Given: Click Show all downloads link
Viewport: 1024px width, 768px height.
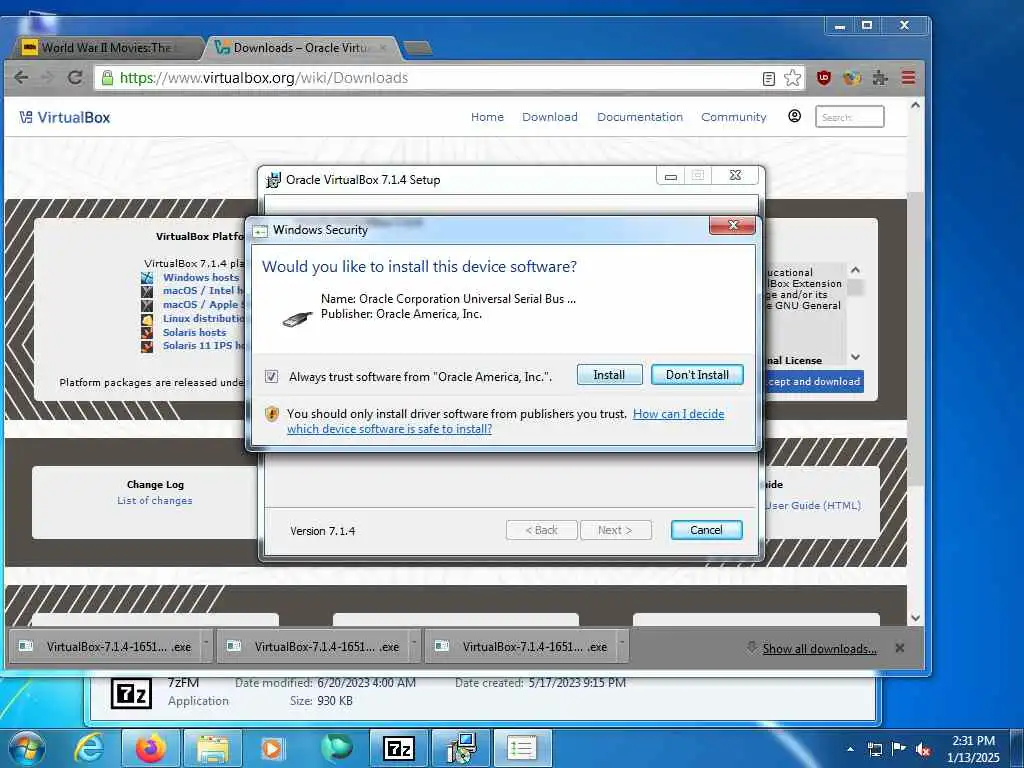Looking at the screenshot, I should (x=820, y=648).
